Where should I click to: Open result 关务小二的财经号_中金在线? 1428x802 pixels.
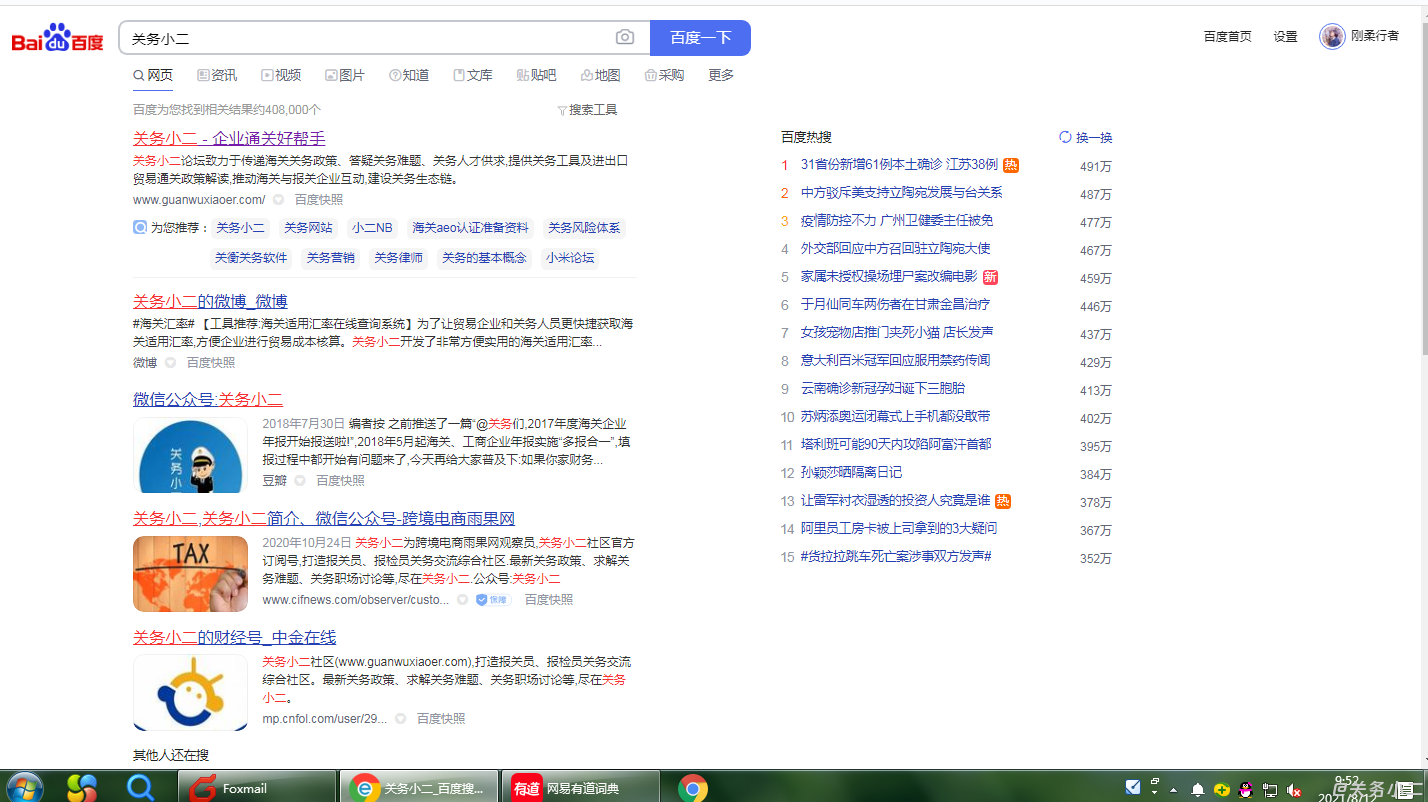[x=234, y=637]
